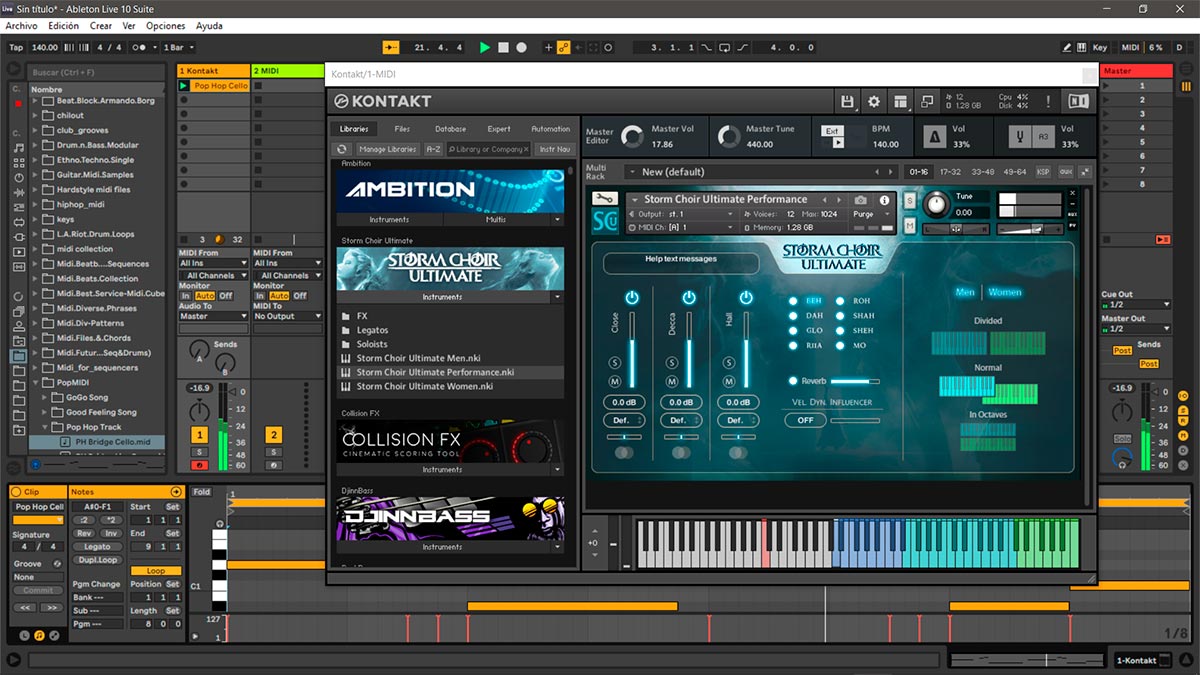Click the Storm Choir Ultimate library banner
The image size is (1200, 675).
[x=450, y=269]
